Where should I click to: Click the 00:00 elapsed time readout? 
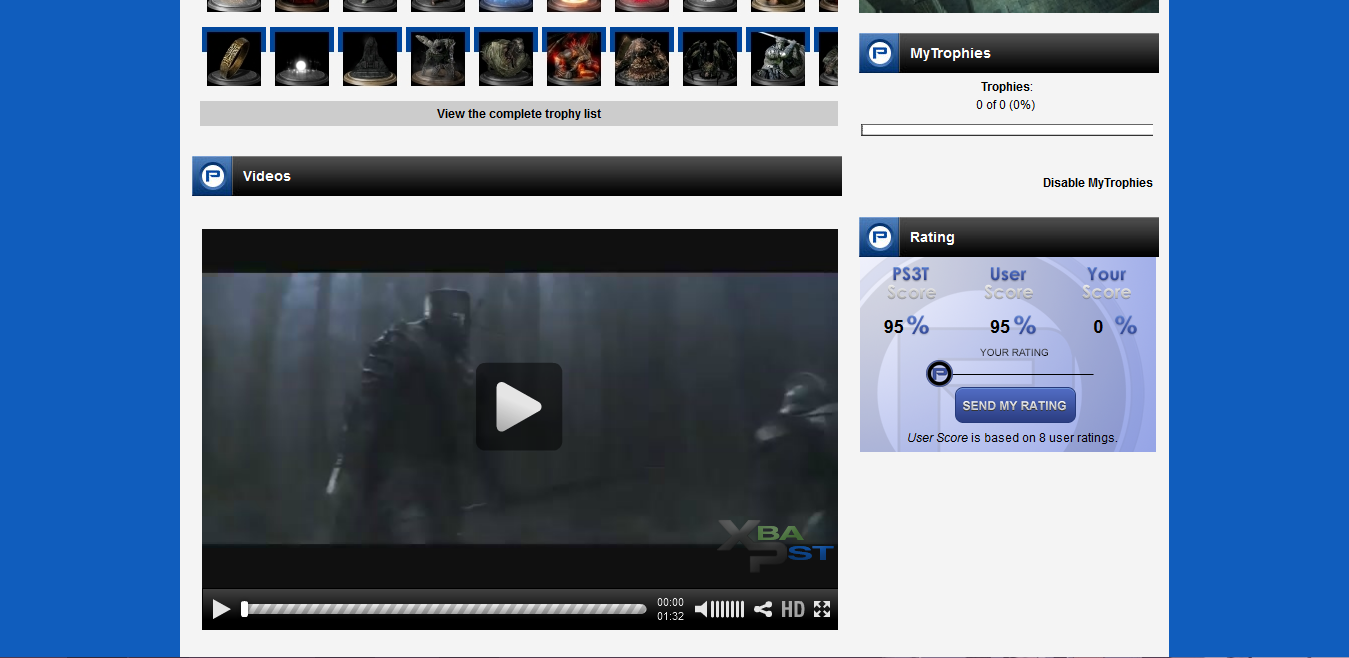[670, 602]
